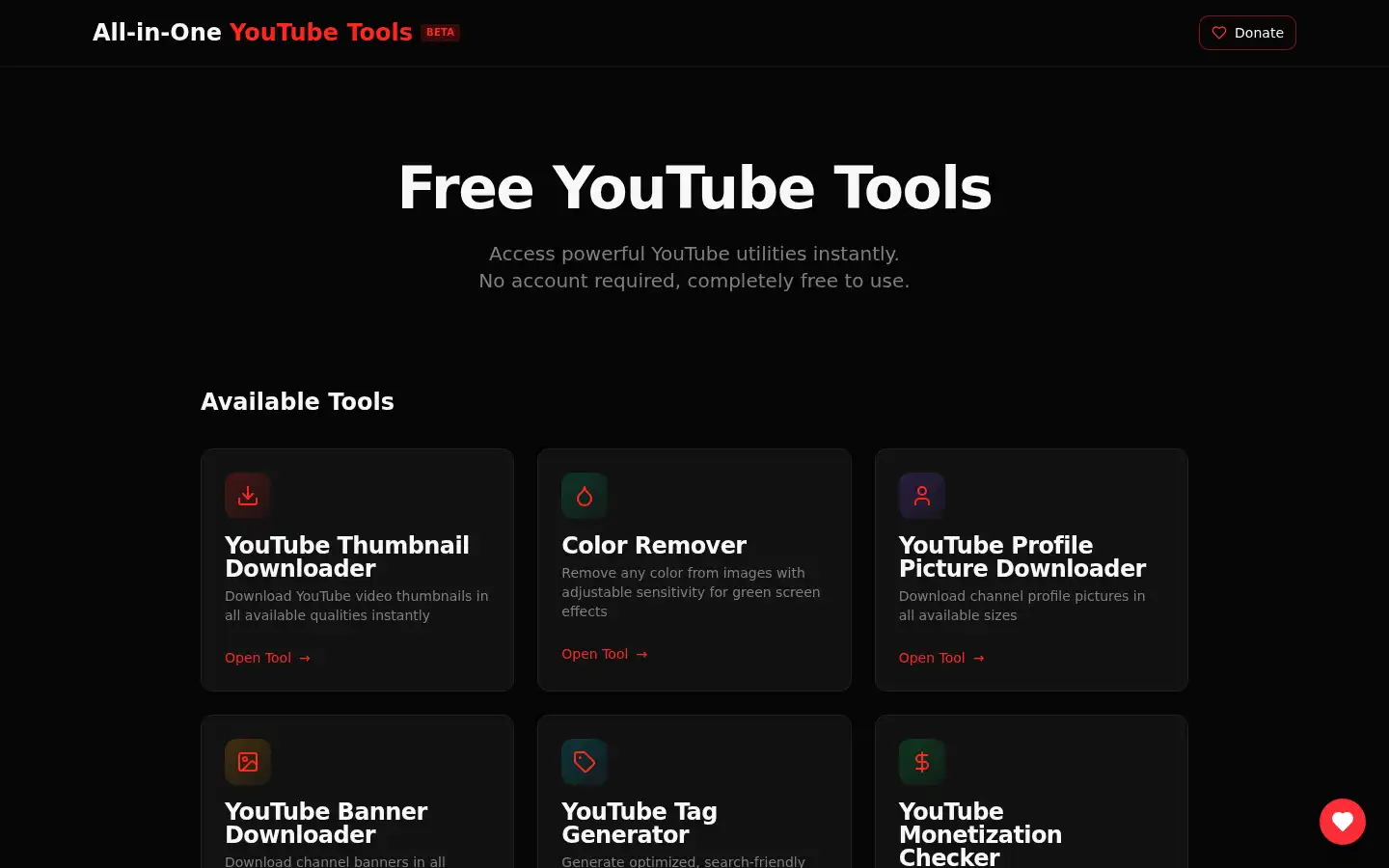Screen dimensions: 1389x868
Task: Open Tool link for YouTube Thumbnail Downloader
Action: (267, 658)
